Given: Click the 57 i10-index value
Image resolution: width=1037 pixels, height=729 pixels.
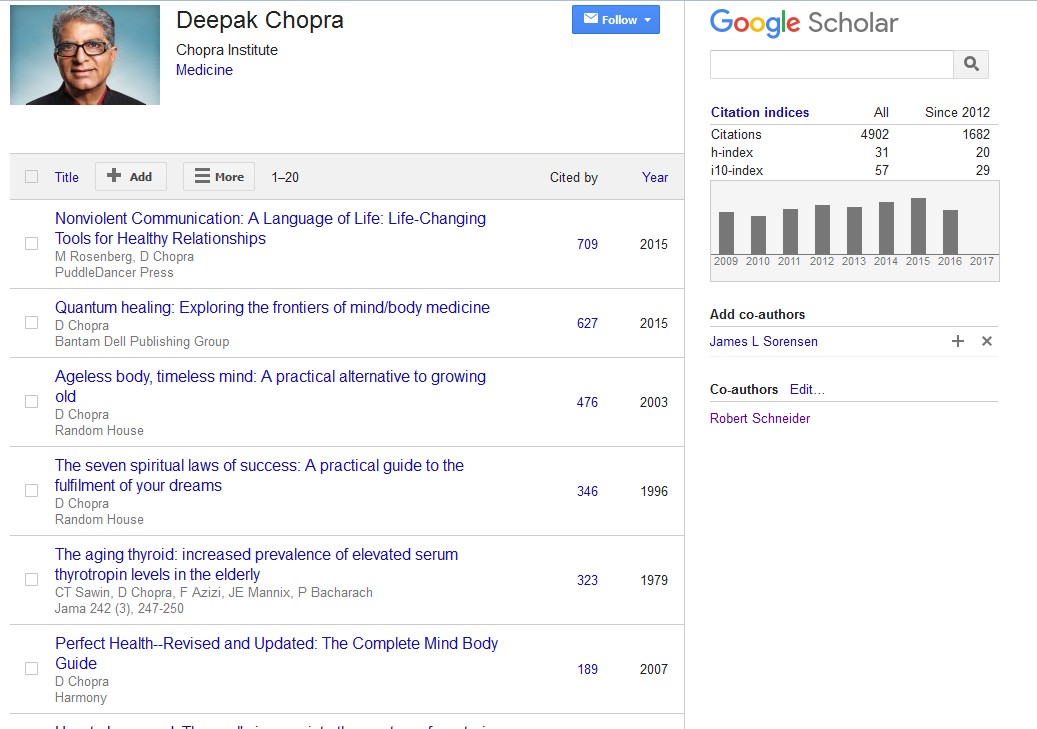Looking at the screenshot, I should pyautogui.click(x=882, y=170).
